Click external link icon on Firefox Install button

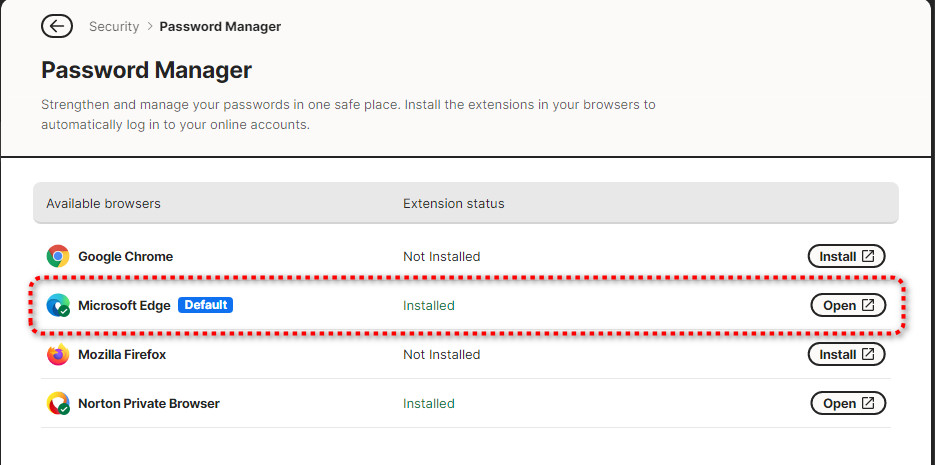click(x=868, y=354)
